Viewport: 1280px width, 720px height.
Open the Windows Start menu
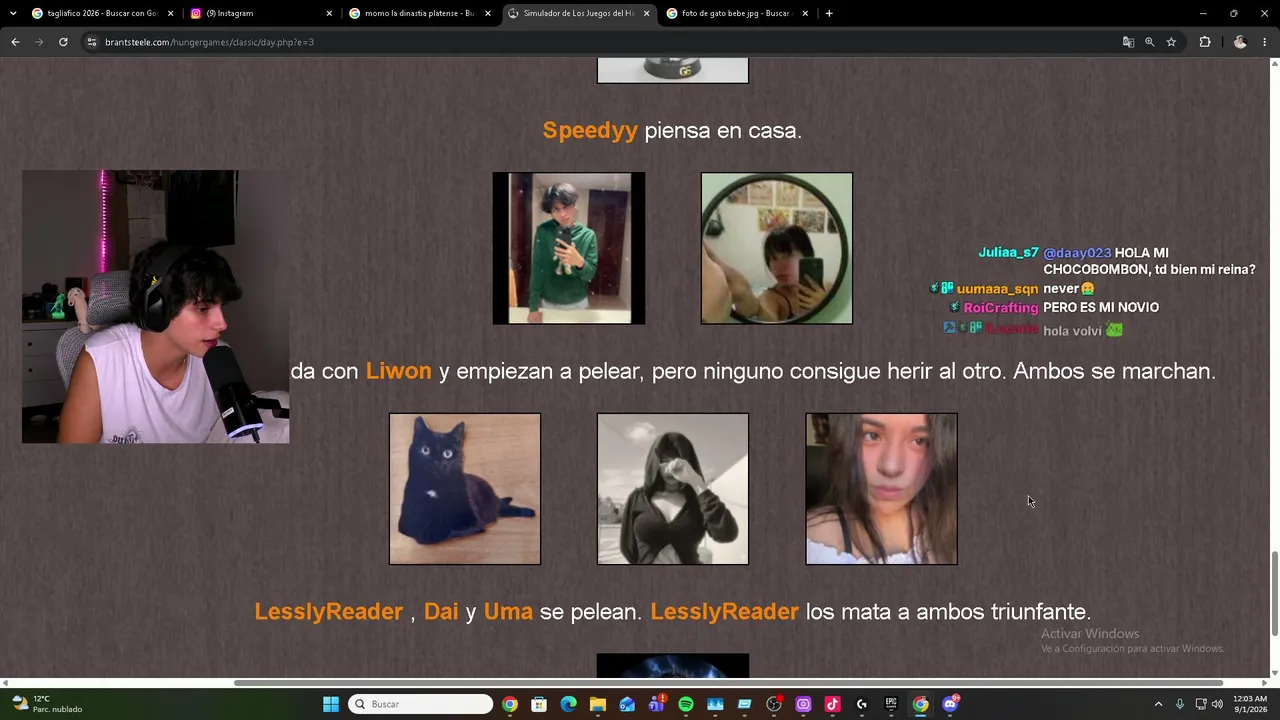click(331, 704)
